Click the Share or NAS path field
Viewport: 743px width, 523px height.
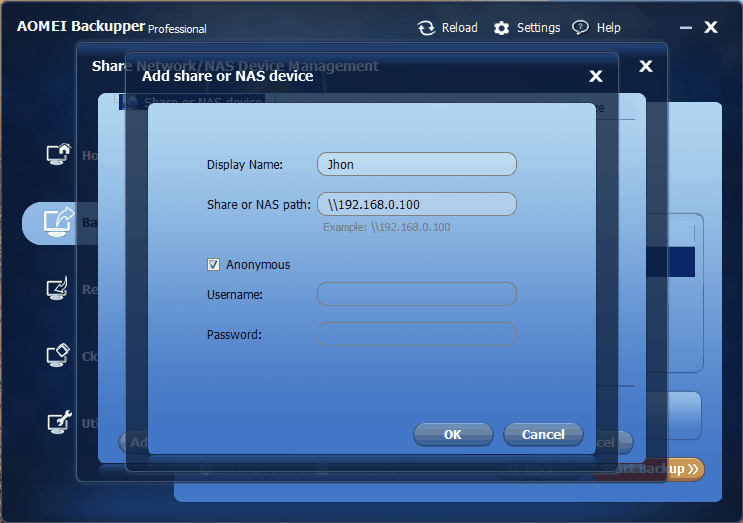(417, 204)
